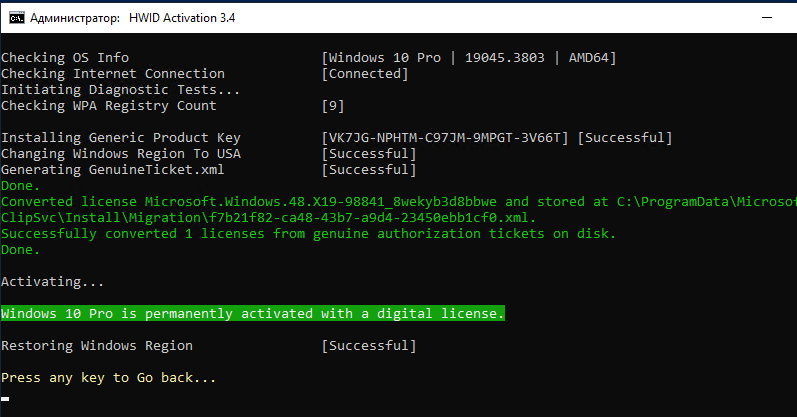Click the Successful status for Changing Windows Region
The width and height of the screenshot is (797, 417).
[x=369, y=154]
